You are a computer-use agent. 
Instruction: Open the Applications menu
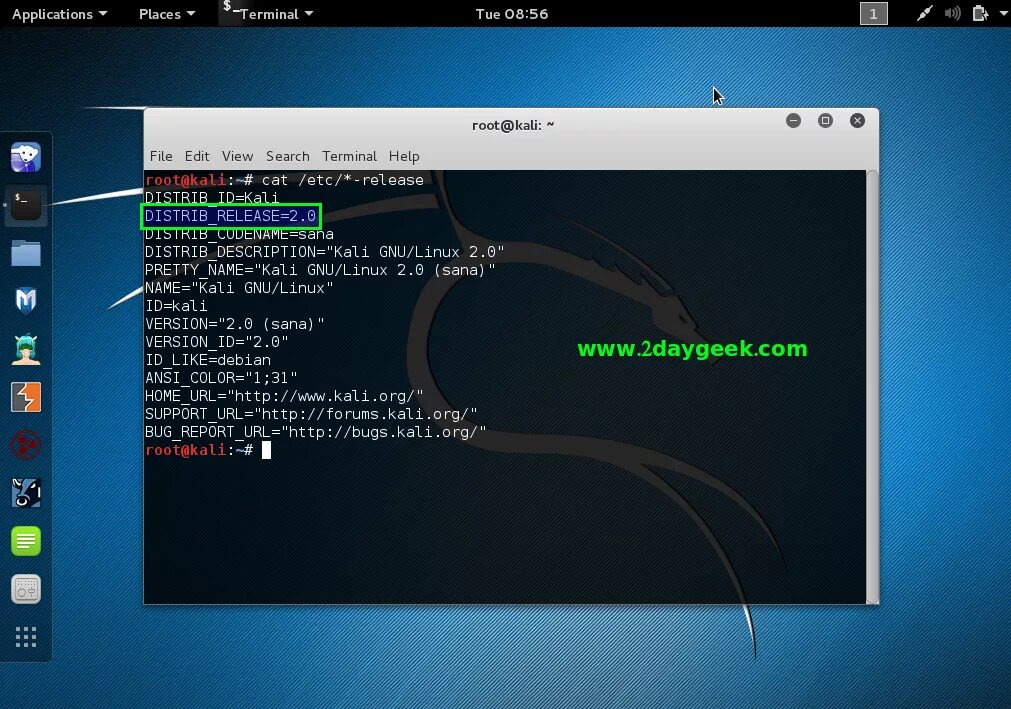(59, 14)
